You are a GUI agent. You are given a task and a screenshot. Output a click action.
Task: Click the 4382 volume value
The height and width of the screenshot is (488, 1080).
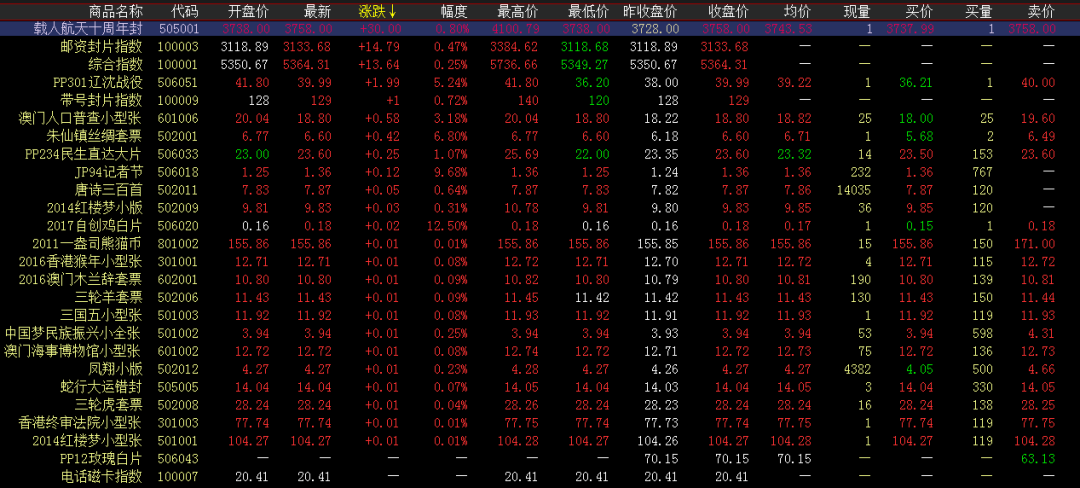click(x=857, y=369)
